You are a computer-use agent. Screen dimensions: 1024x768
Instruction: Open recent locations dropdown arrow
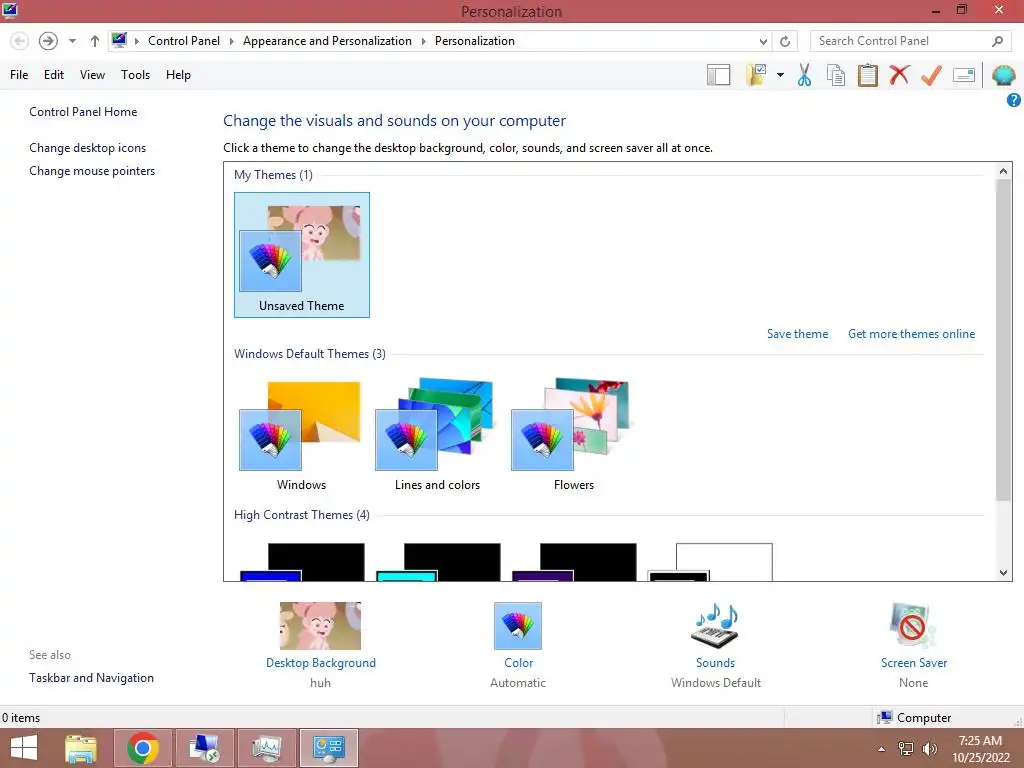(72, 41)
